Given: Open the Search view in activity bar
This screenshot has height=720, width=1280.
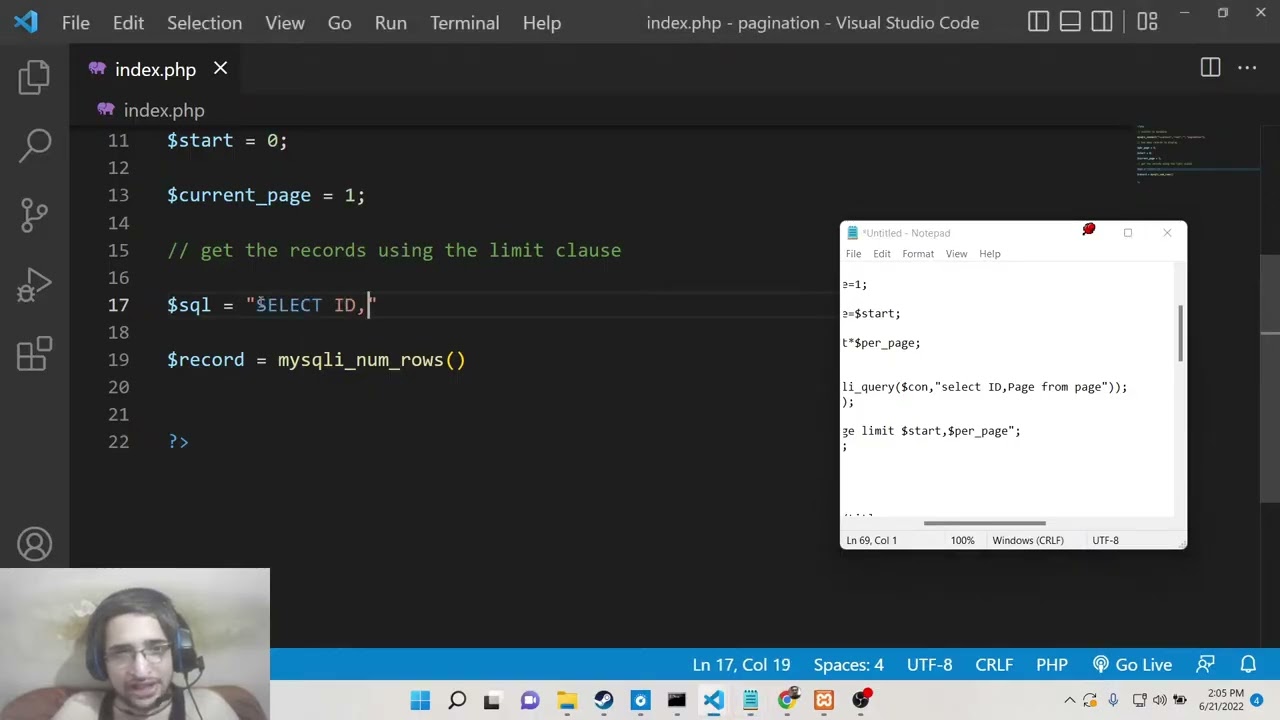Looking at the screenshot, I should pos(34,145).
